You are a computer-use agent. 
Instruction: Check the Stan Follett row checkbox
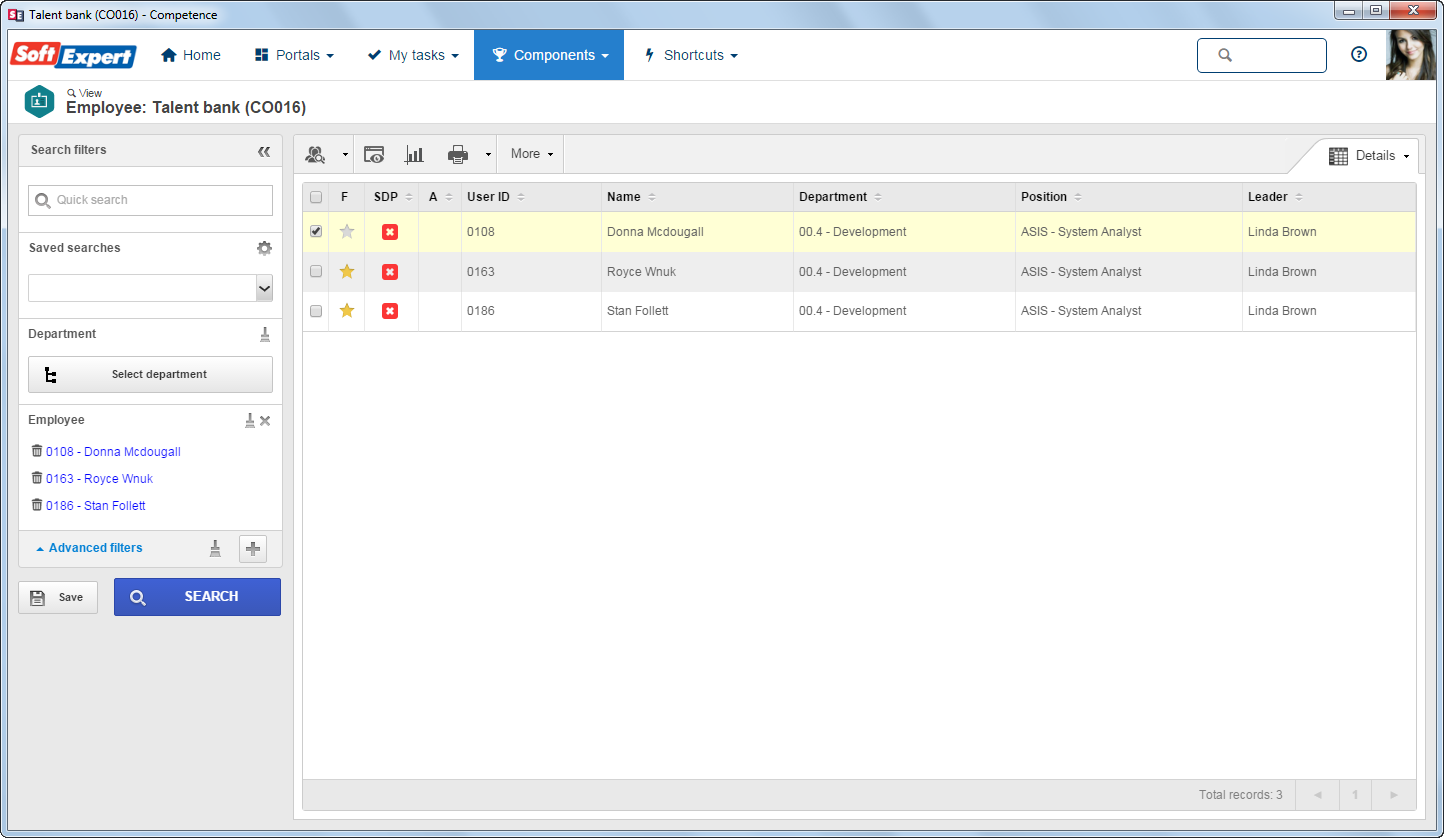pos(316,311)
